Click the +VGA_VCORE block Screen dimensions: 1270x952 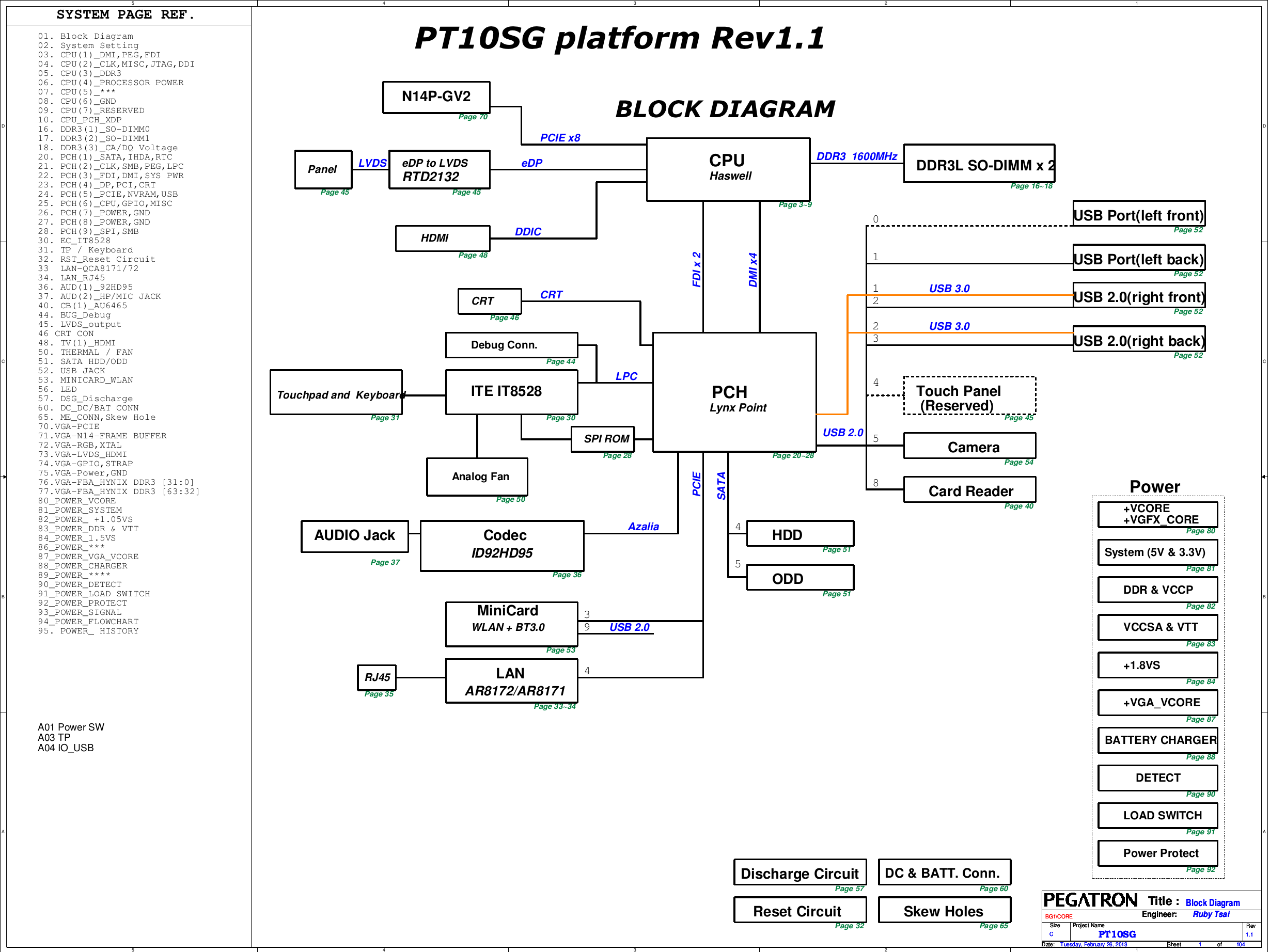pos(1158,702)
